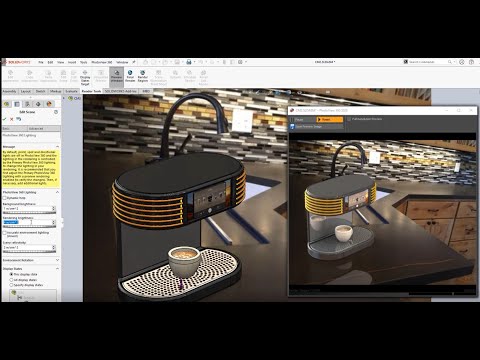The width and height of the screenshot is (480, 360).
Task: Open the DimXpertManager tab icon
Action: tap(38, 104)
